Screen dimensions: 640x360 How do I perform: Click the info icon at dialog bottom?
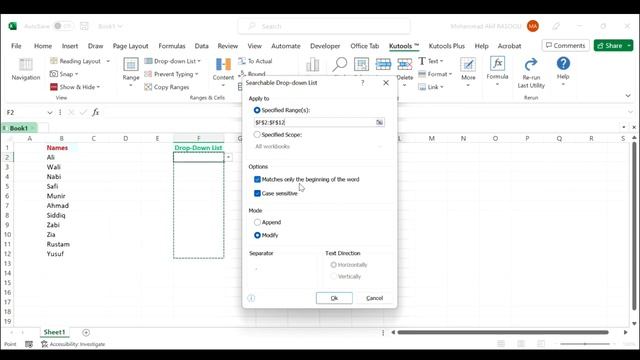[251, 298]
